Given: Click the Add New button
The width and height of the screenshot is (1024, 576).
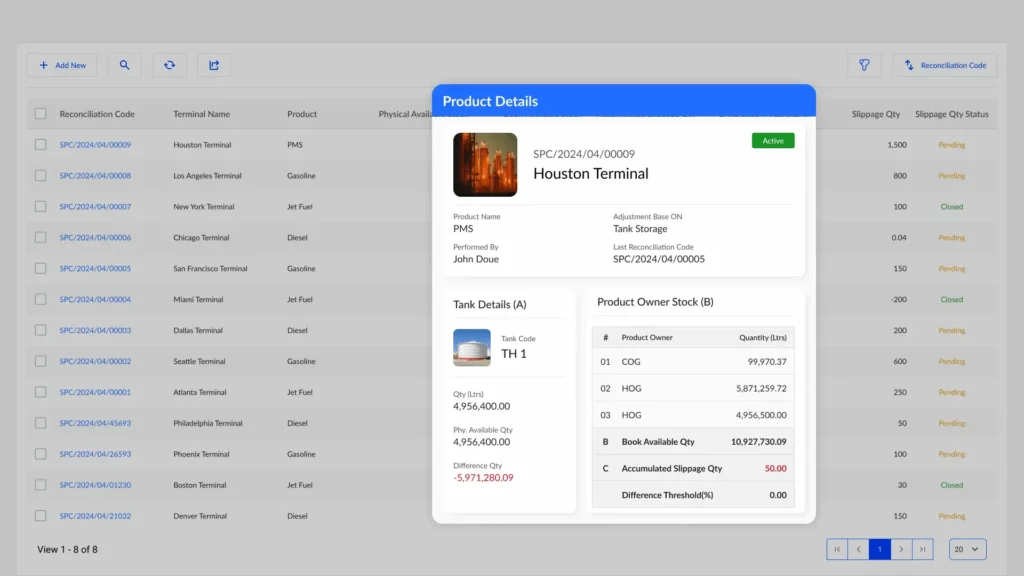Looking at the screenshot, I should pos(62,65).
